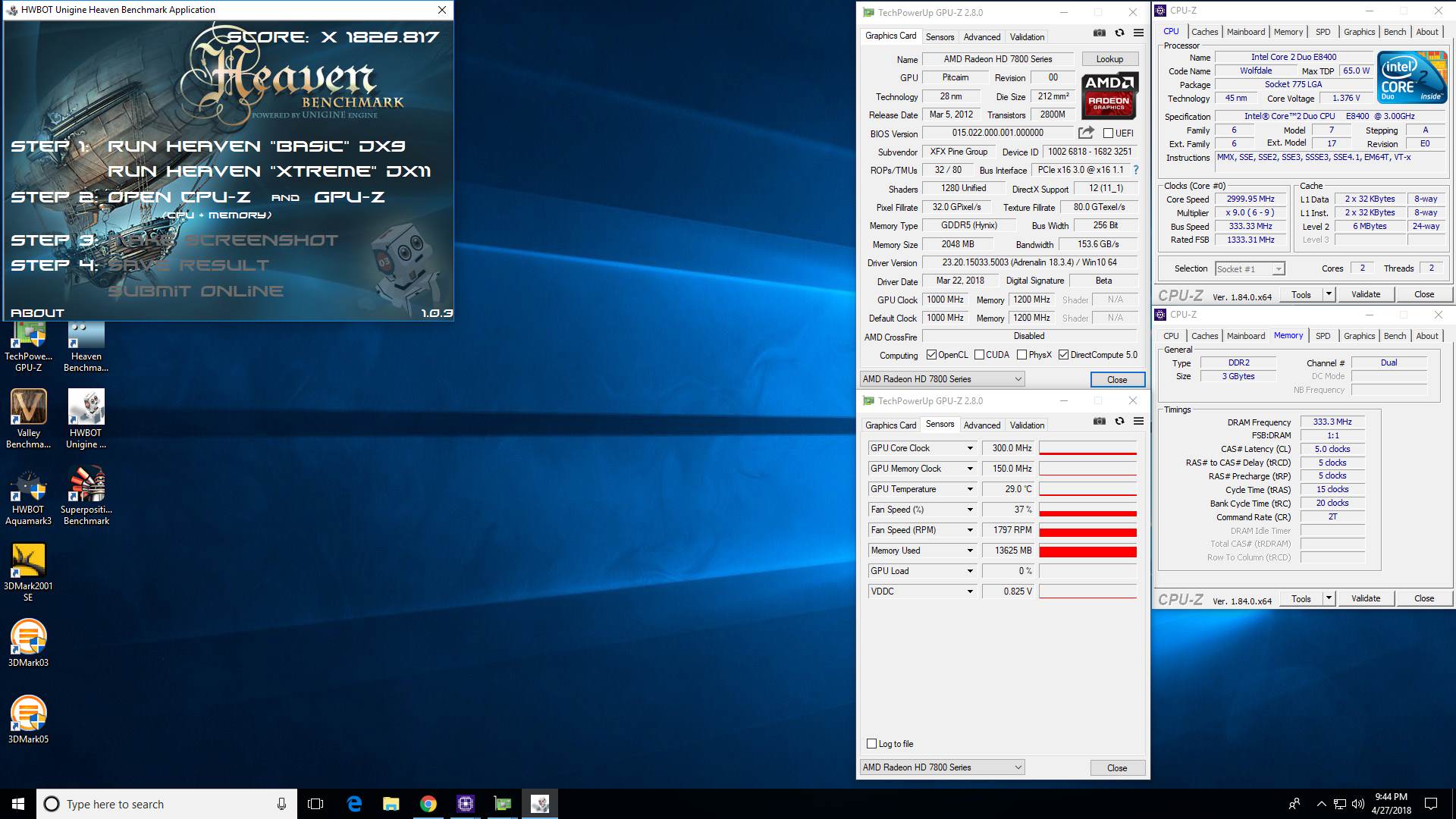Open 3DMark2001 SE desktop icon
This screenshot has height=819, width=1456.
tap(29, 573)
